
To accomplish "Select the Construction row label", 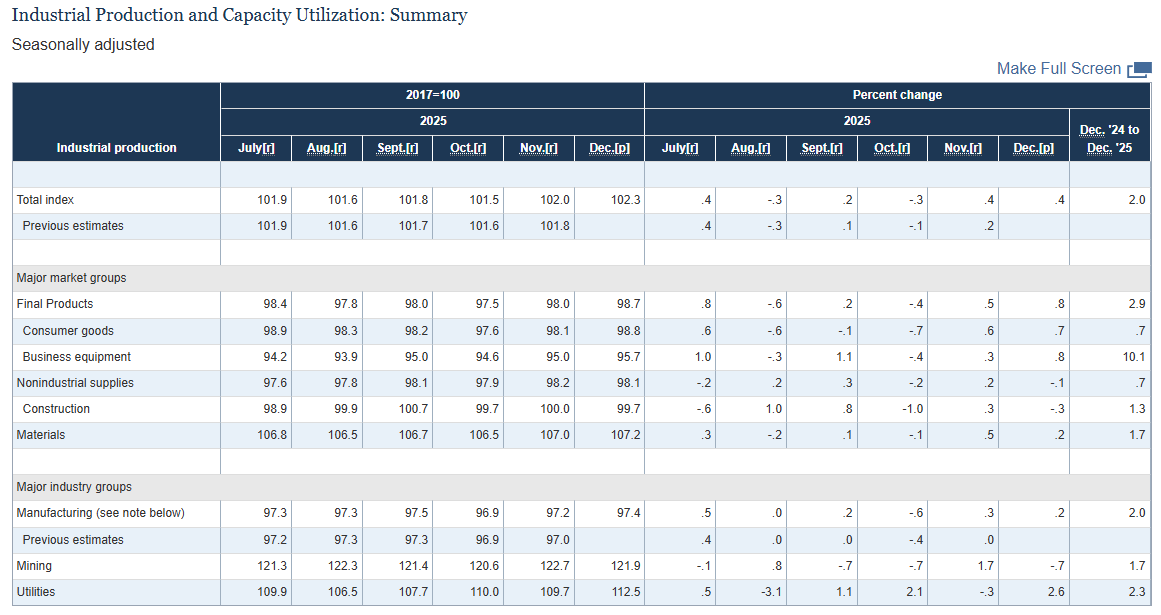I will (56, 409).
